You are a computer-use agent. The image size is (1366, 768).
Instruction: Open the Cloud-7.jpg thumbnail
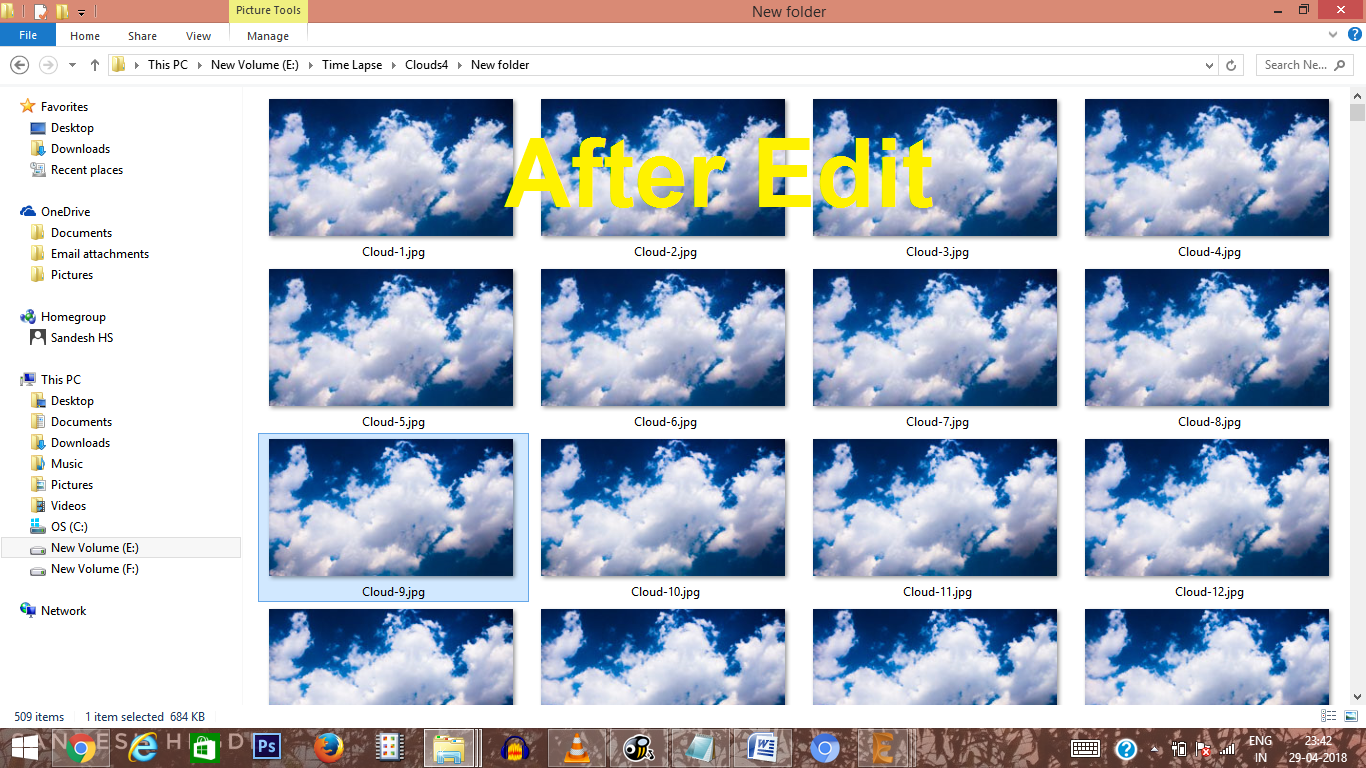coord(935,338)
